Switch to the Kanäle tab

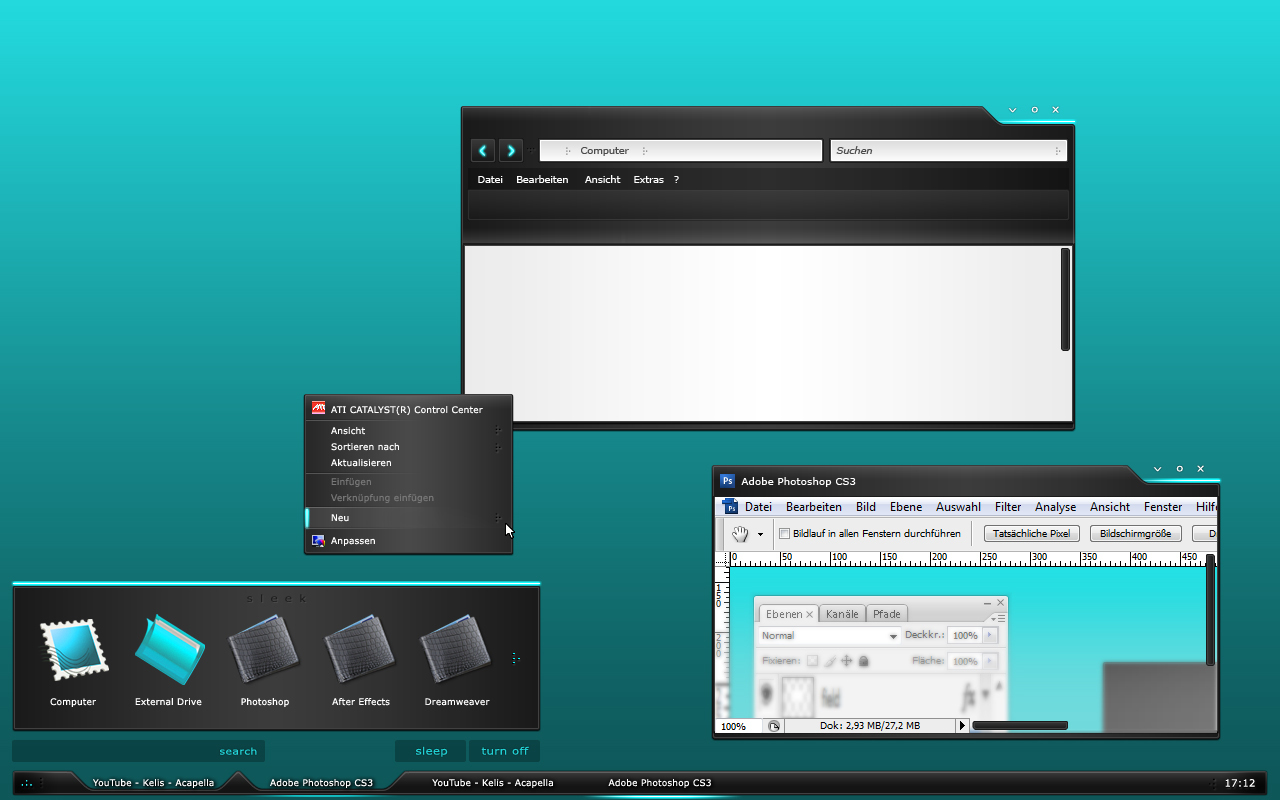(x=842, y=614)
